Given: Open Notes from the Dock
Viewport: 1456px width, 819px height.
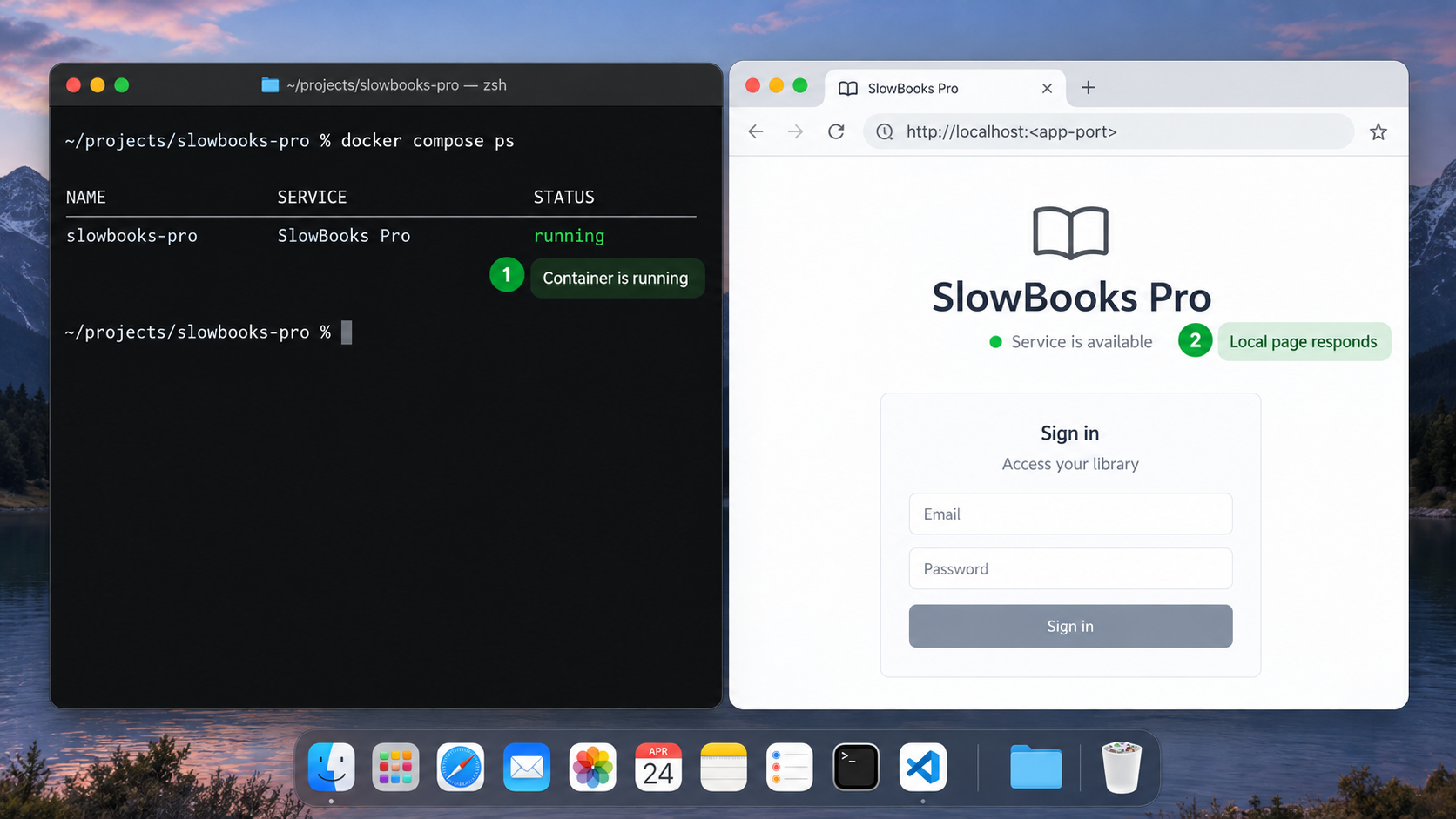Looking at the screenshot, I should coord(724,767).
